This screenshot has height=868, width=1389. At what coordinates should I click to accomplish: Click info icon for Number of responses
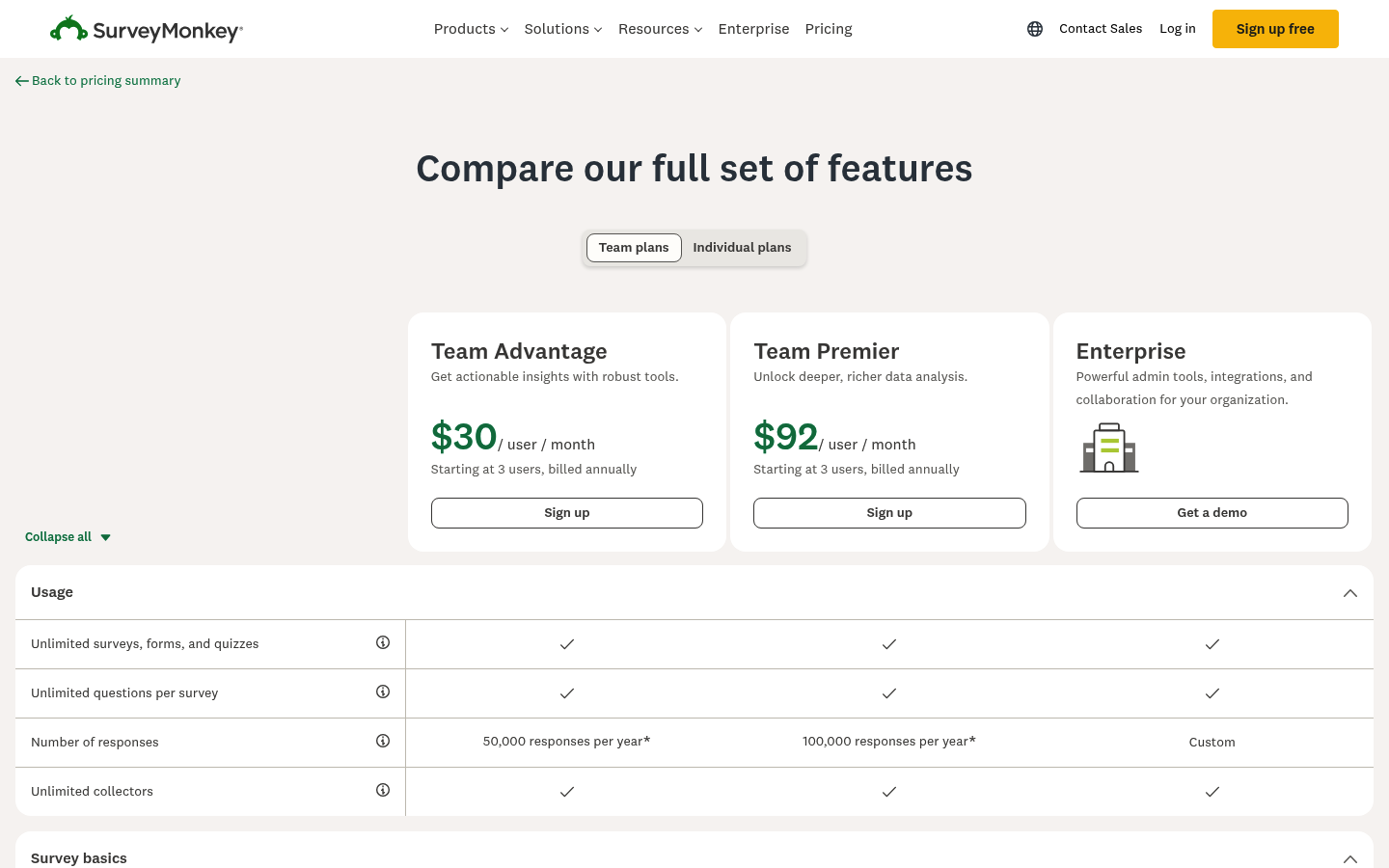pyautogui.click(x=383, y=741)
